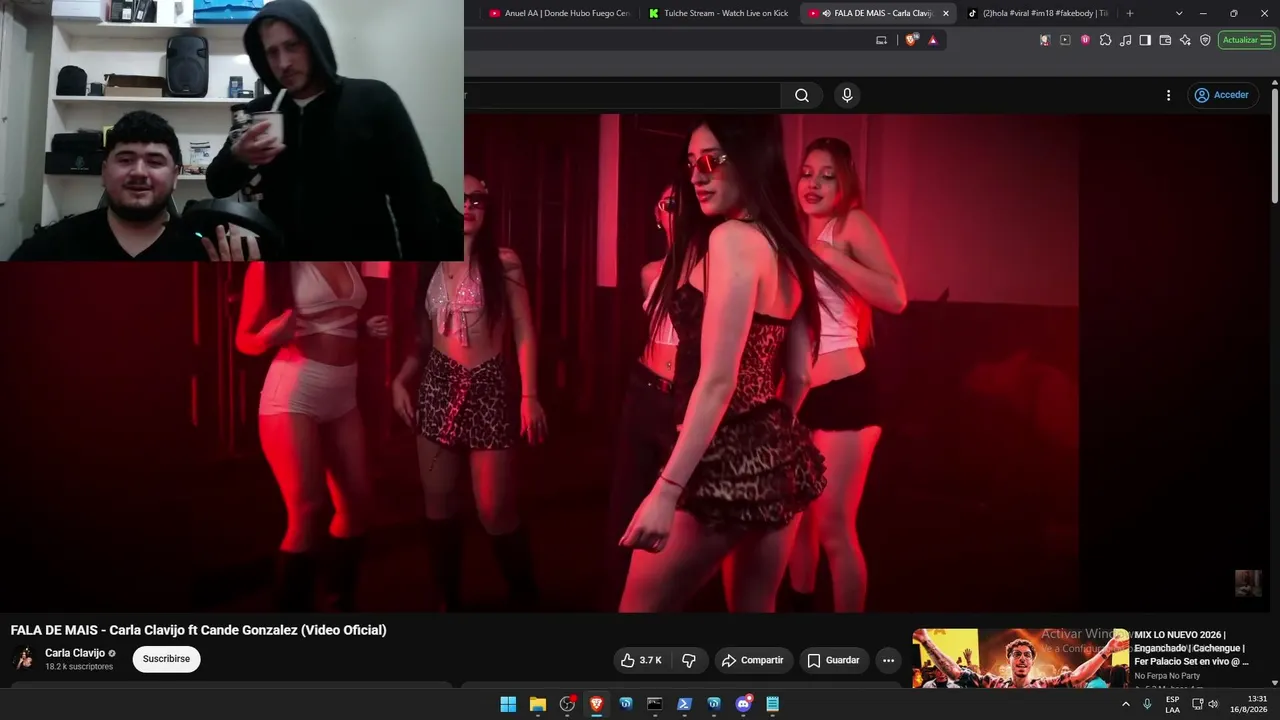Switch to the Tulche Stream Kick tab
The image size is (1280, 720).
[x=719, y=13]
